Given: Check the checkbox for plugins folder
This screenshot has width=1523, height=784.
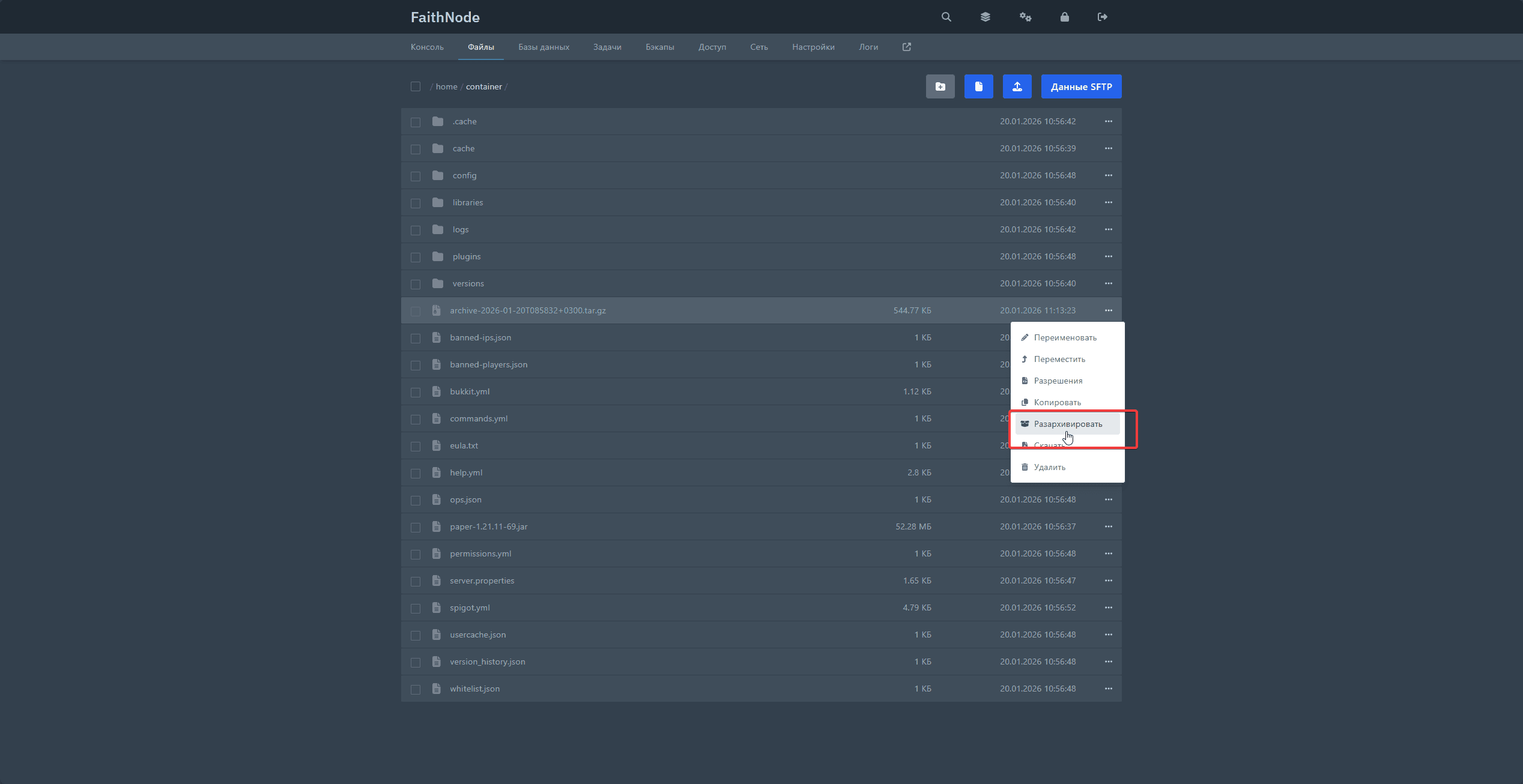Looking at the screenshot, I should [416, 257].
